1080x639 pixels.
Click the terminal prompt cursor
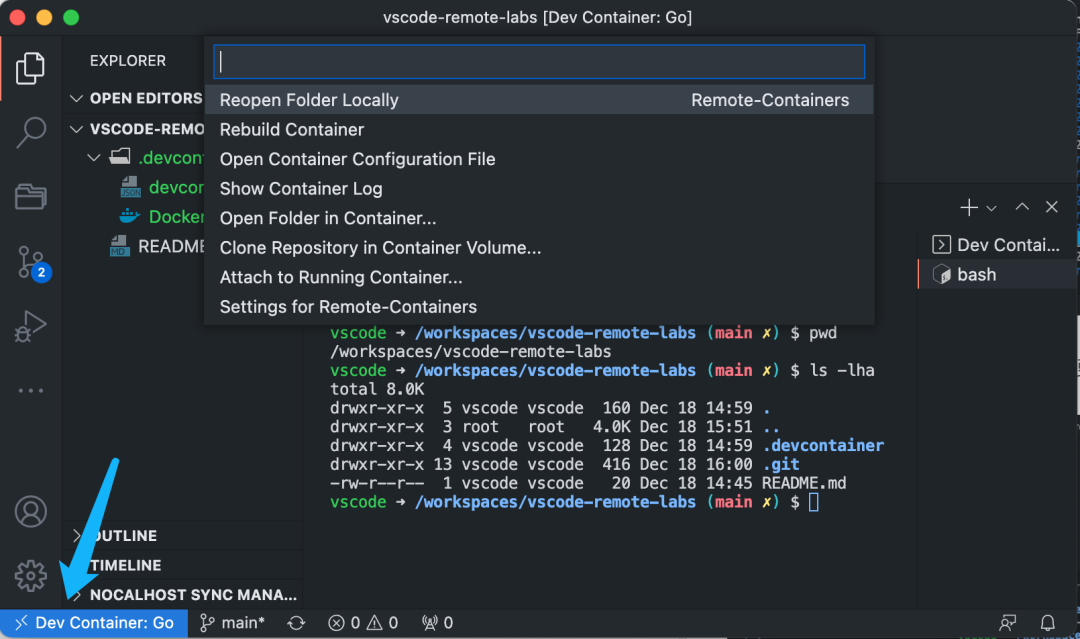point(813,502)
